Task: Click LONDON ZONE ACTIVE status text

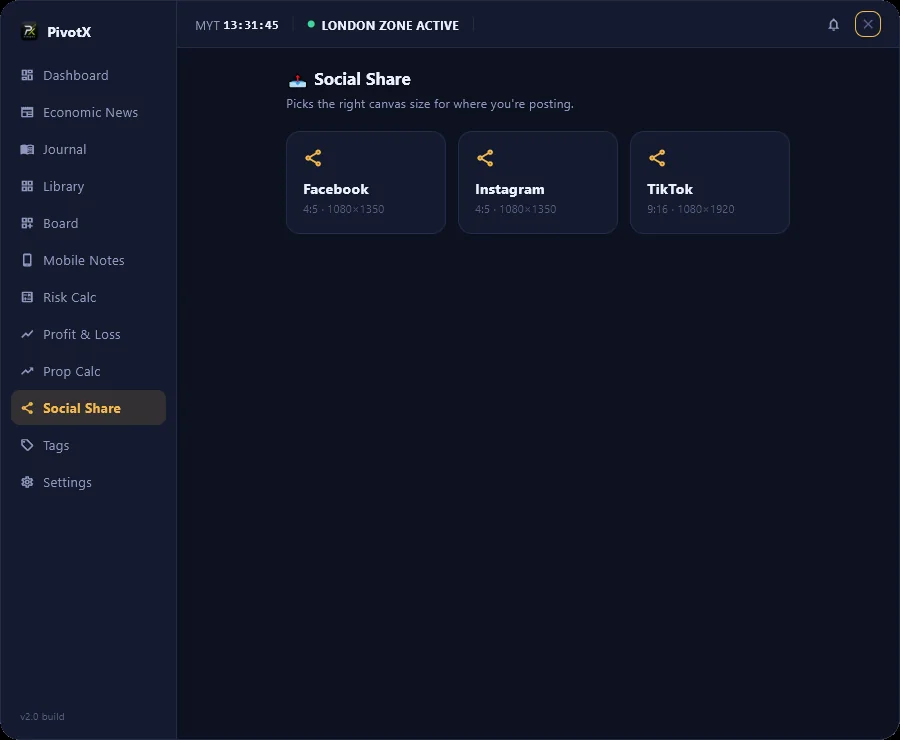Action: click(x=390, y=25)
